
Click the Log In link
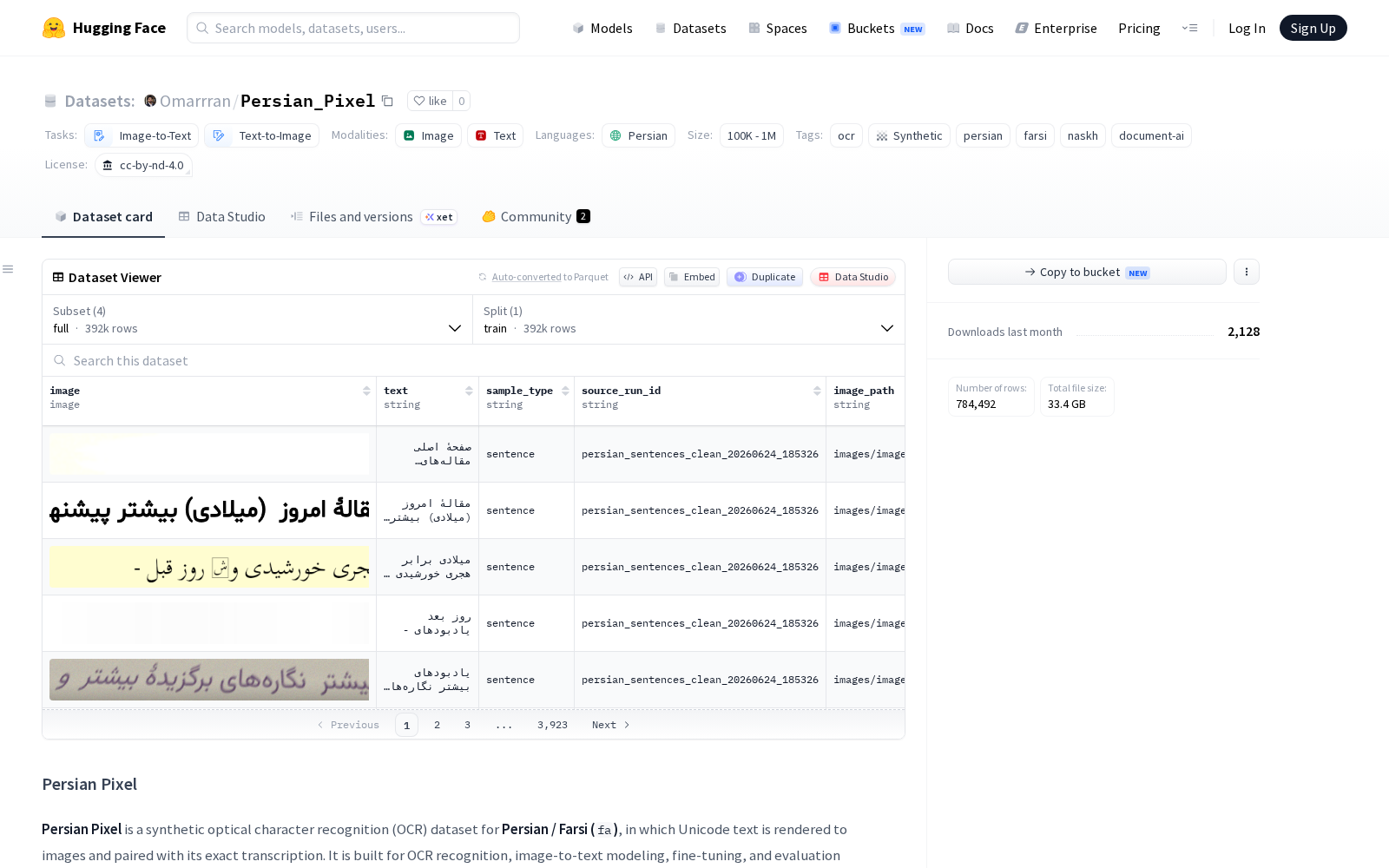pyautogui.click(x=1247, y=28)
